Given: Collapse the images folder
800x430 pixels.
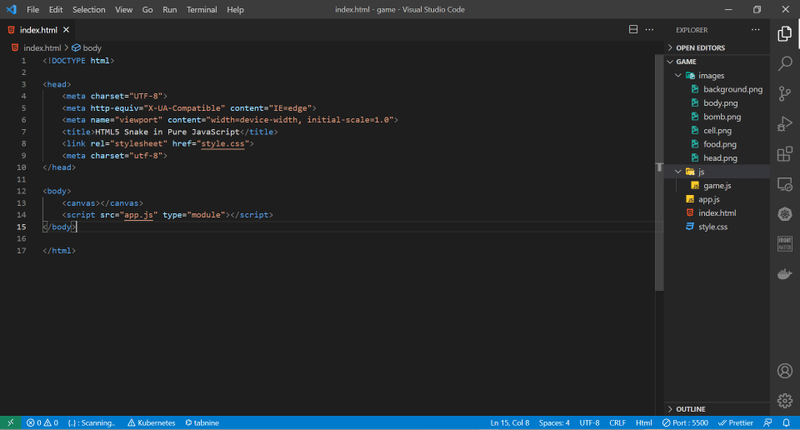Looking at the screenshot, I should pyautogui.click(x=711, y=75).
